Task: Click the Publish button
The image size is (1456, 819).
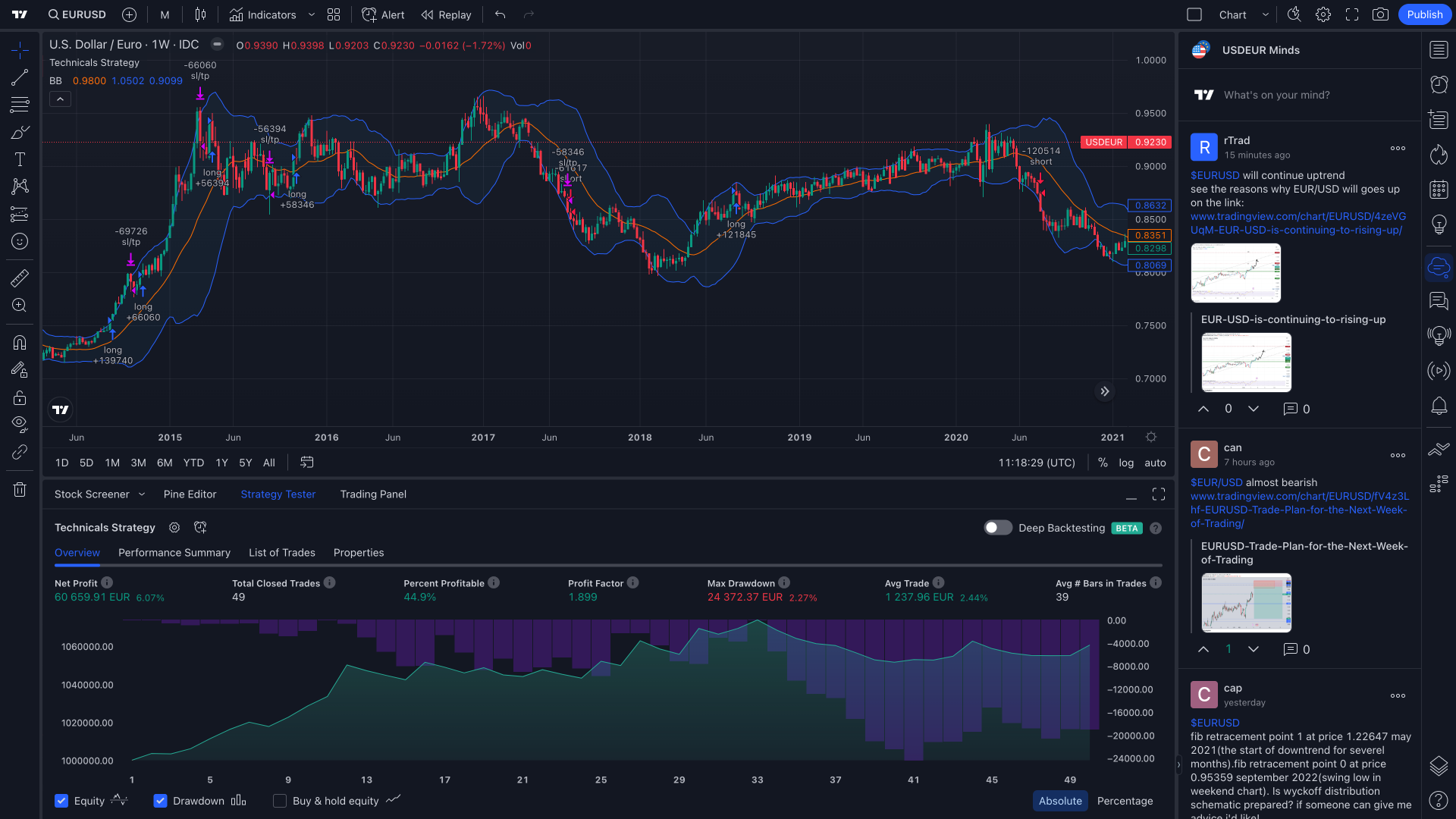Action: tap(1424, 14)
